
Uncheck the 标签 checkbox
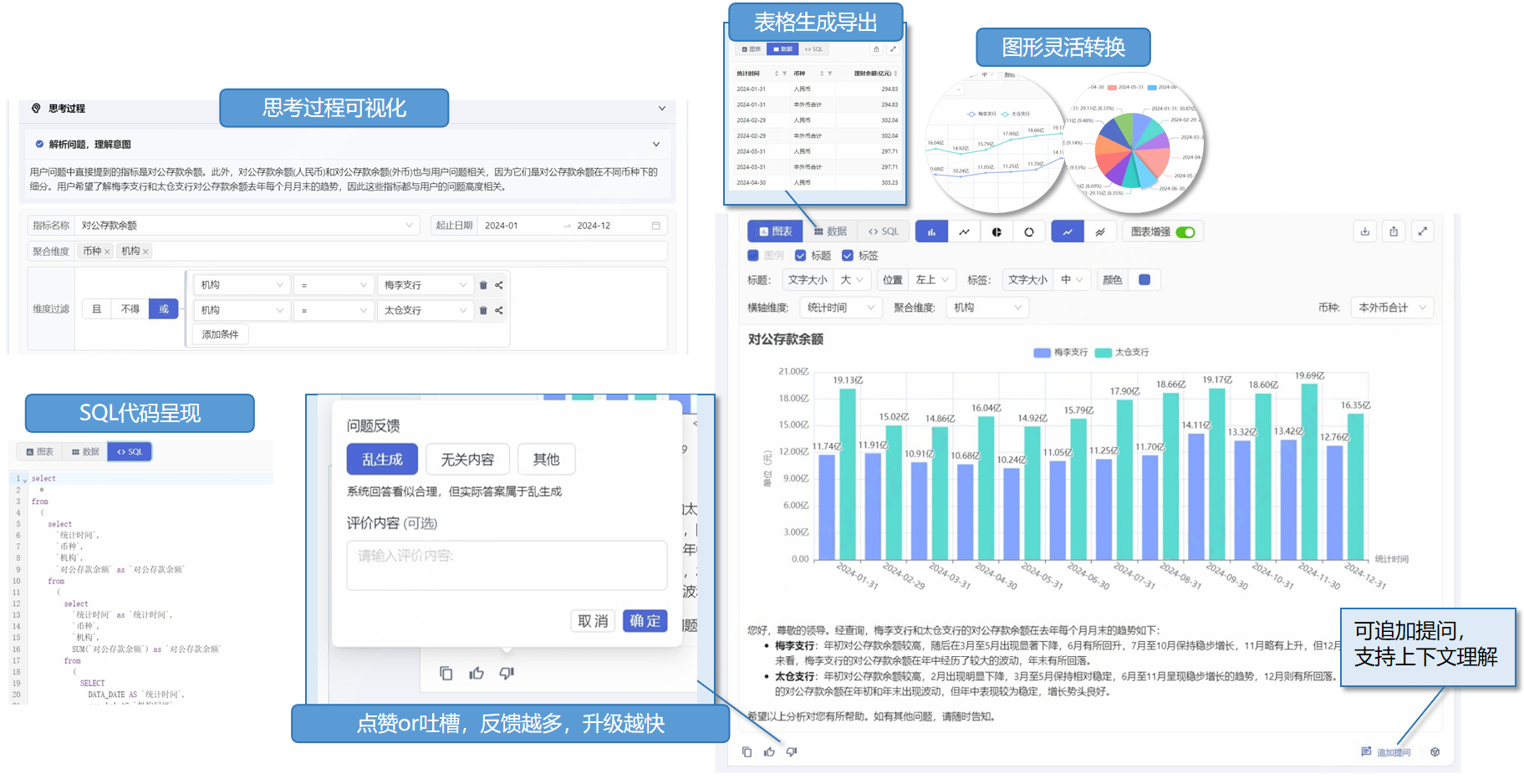click(848, 256)
